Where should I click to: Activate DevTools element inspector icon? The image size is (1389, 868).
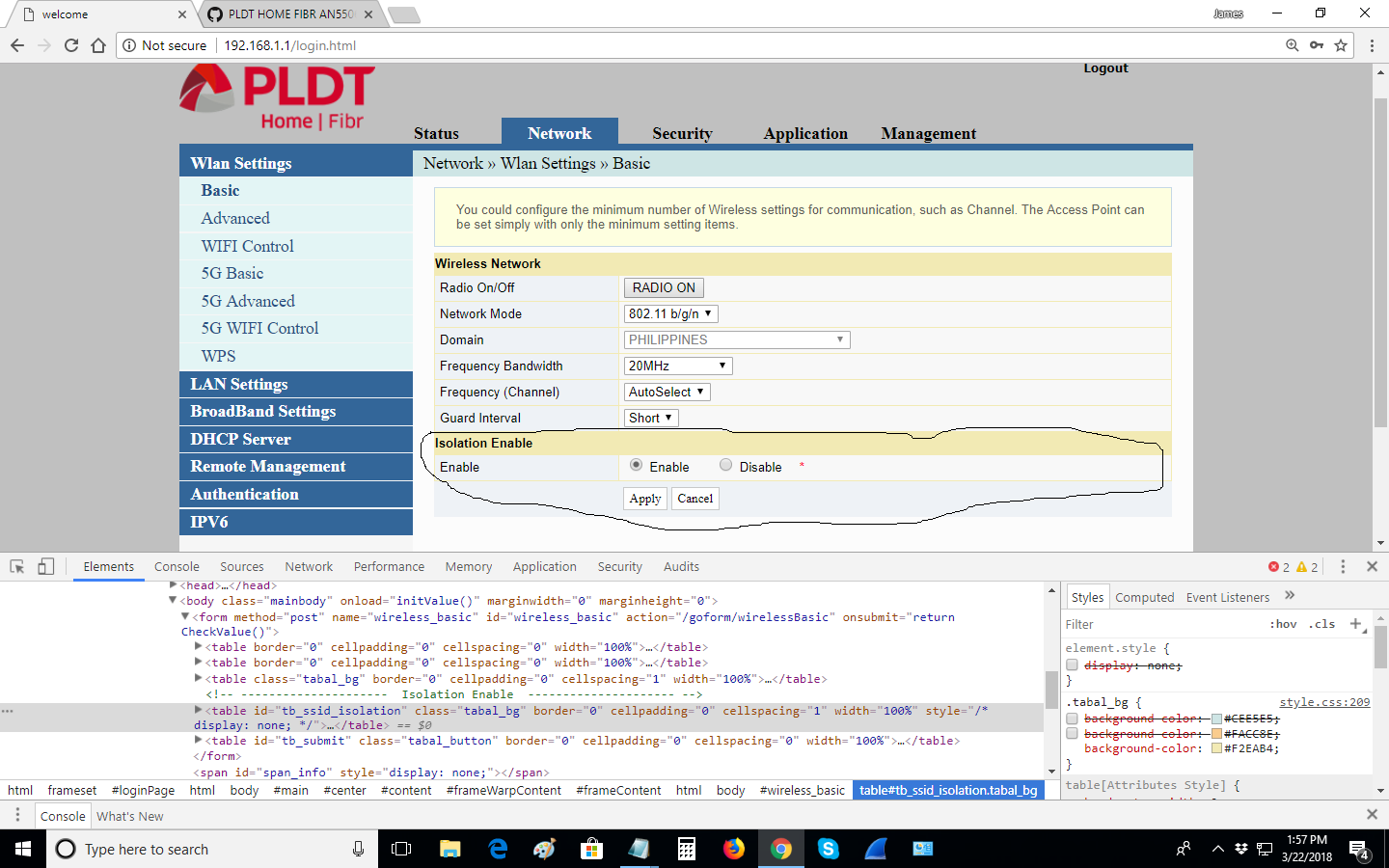click(x=17, y=567)
